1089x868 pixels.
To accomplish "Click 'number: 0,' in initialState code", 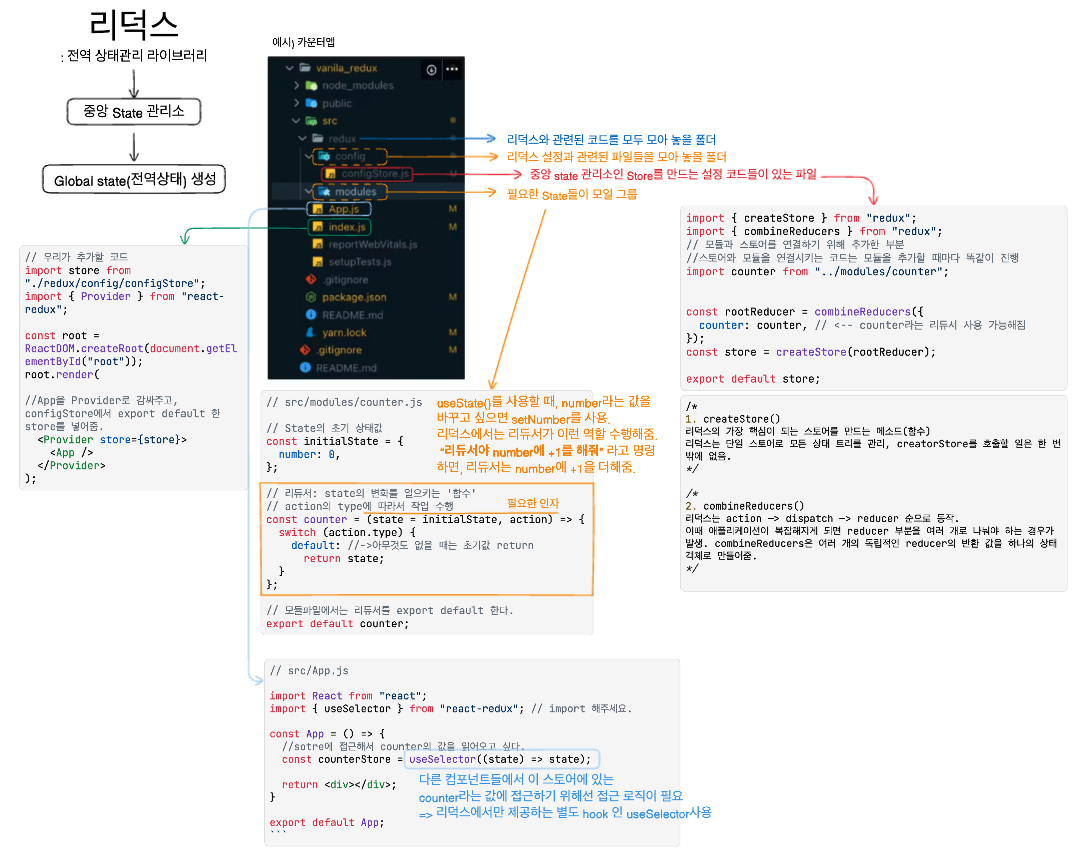I will point(309,455).
